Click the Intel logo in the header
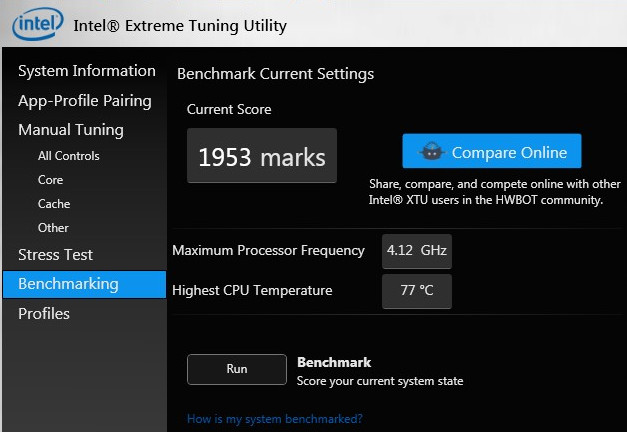The image size is (627, 432). point(36,24)
